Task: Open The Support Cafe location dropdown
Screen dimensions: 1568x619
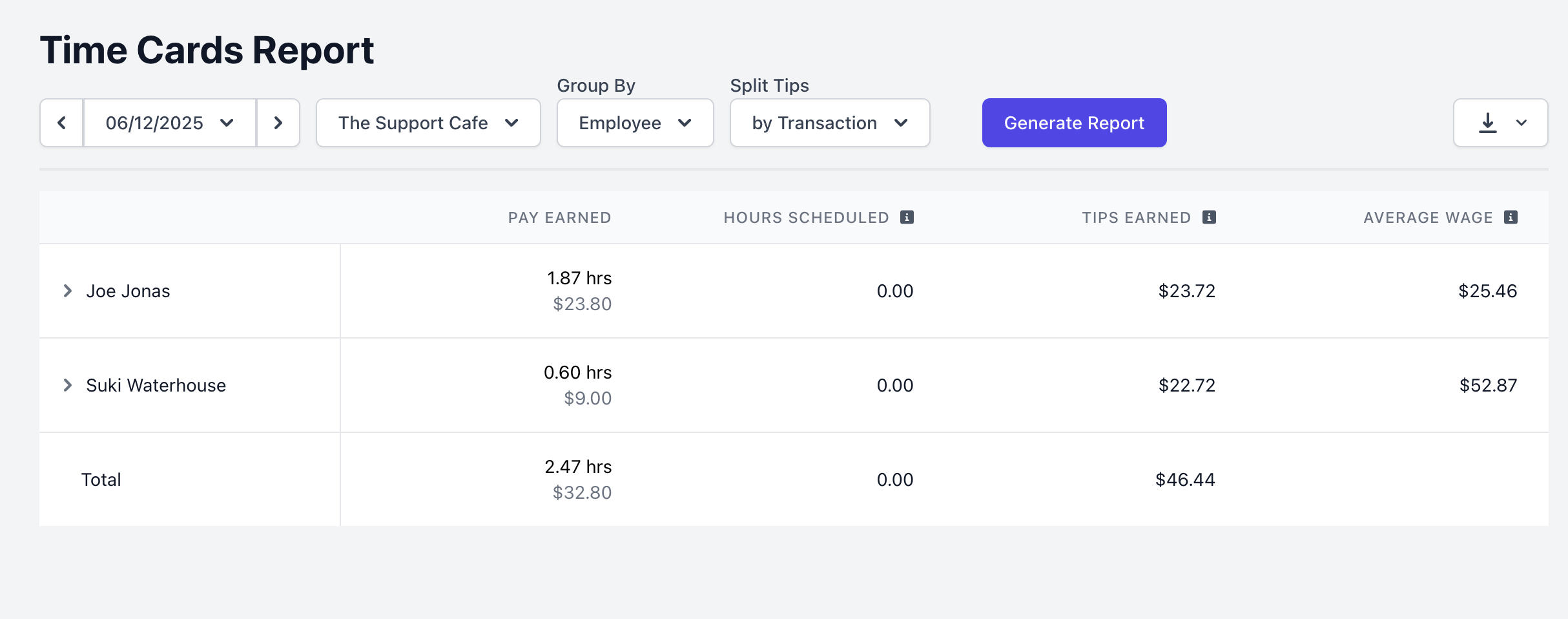Action: click(428, 123)
